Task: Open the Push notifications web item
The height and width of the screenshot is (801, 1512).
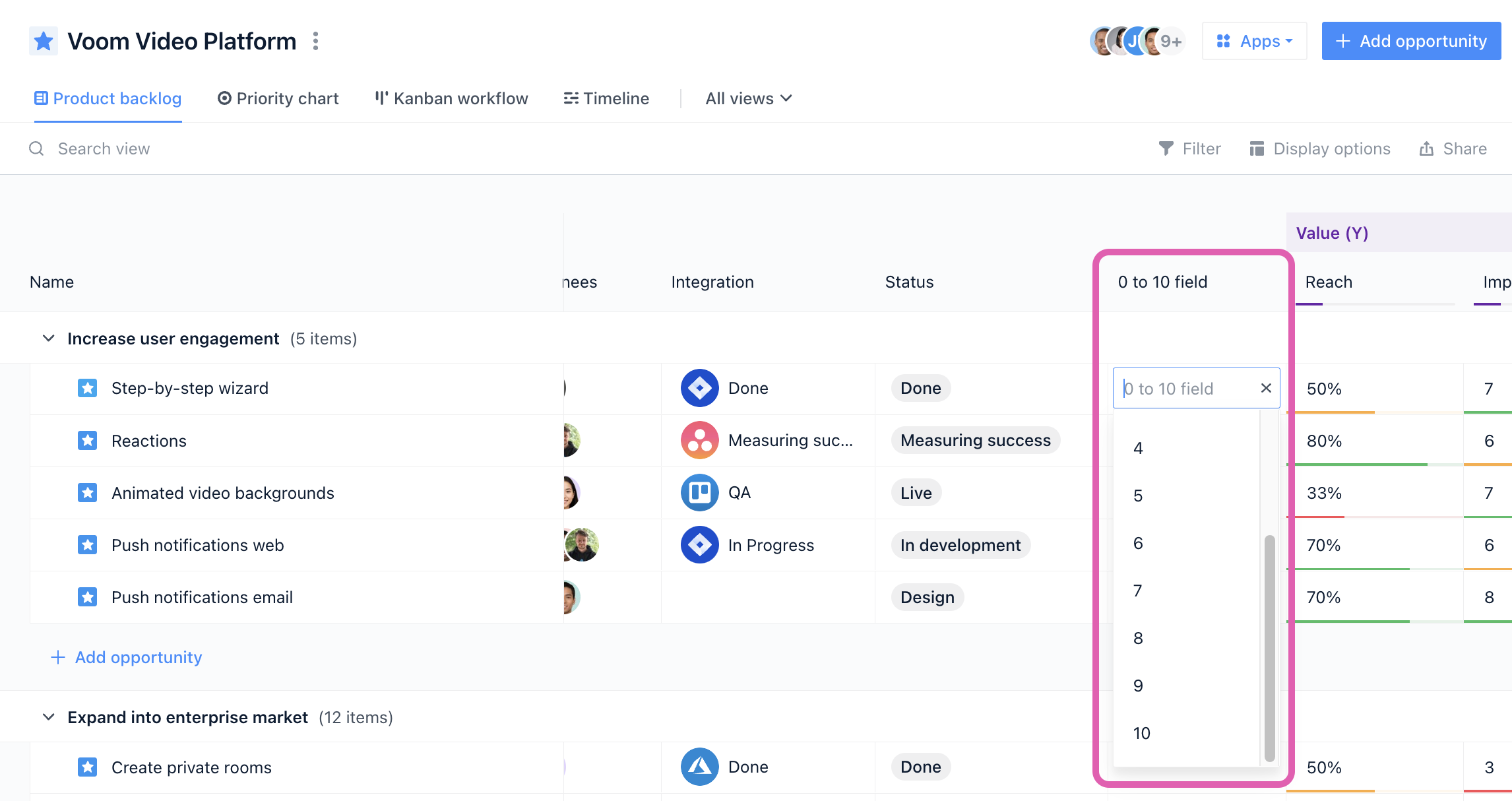Action: 198,545
